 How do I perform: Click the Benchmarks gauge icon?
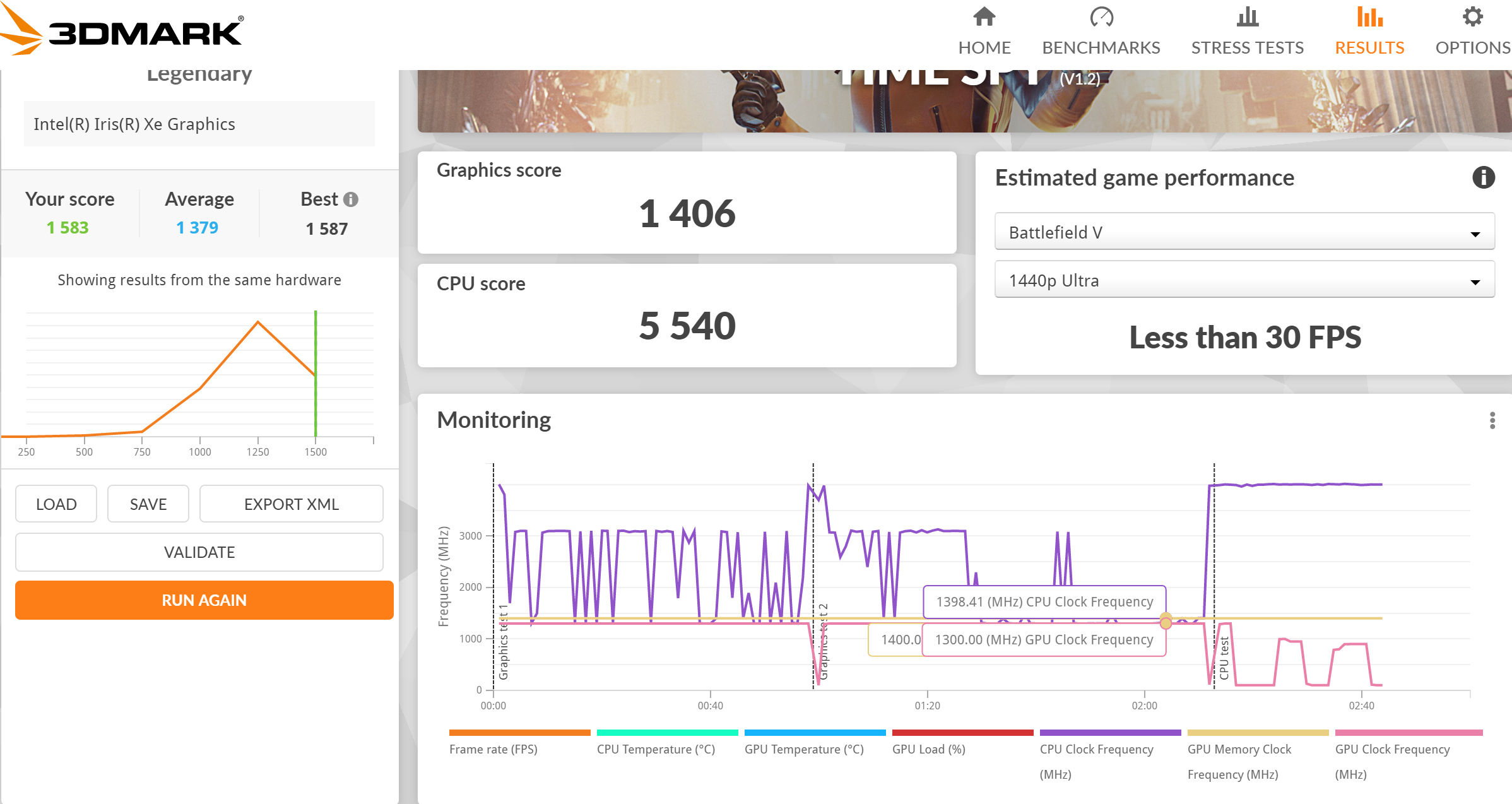(1101, 17)
